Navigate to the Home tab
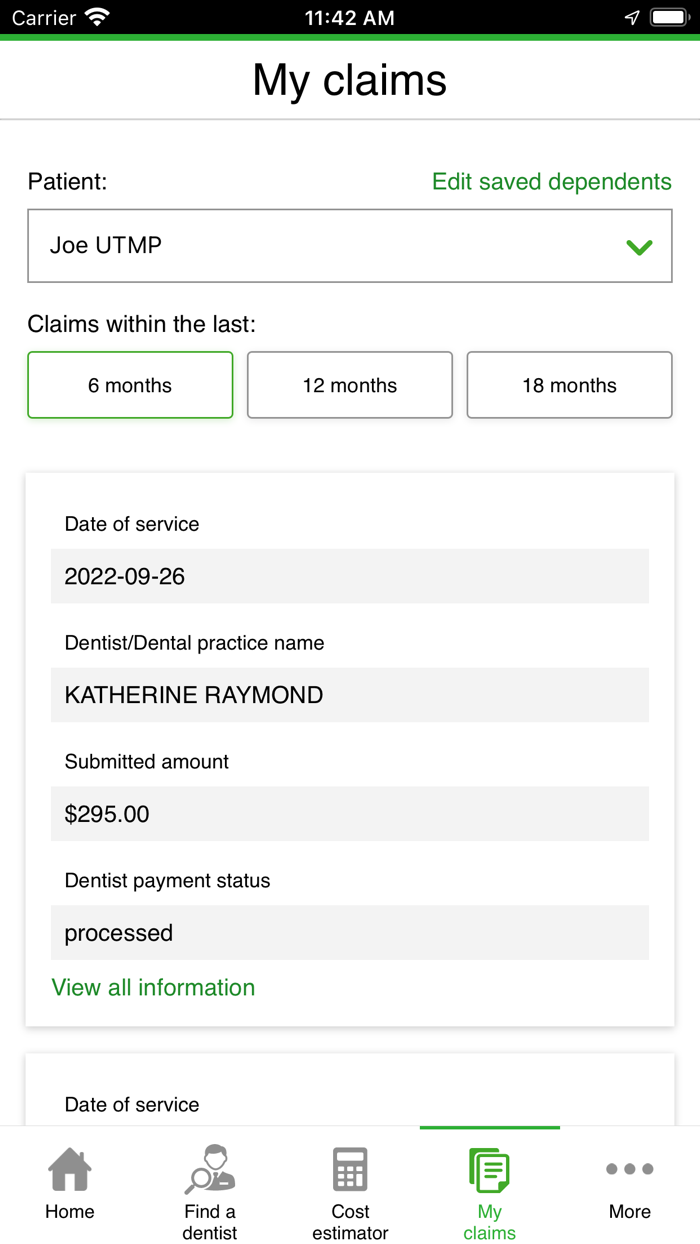This screenshot has height=1244, width=700. pos(69,1190)
